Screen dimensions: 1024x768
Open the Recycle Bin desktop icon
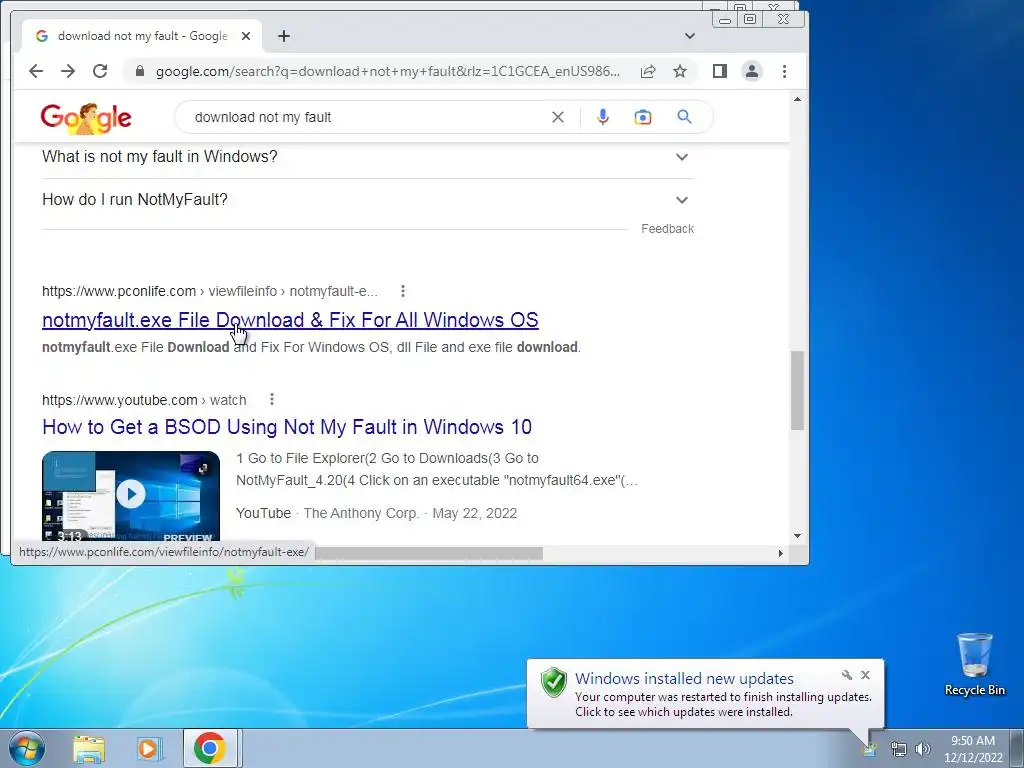974,664
